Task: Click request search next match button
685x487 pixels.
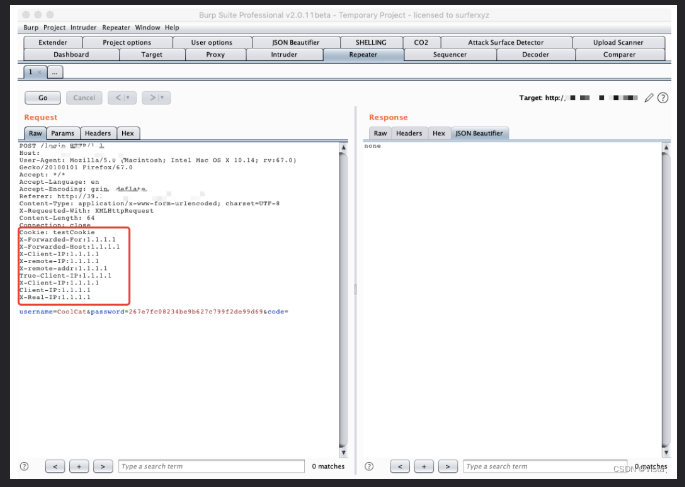Action: pos(103,466)
